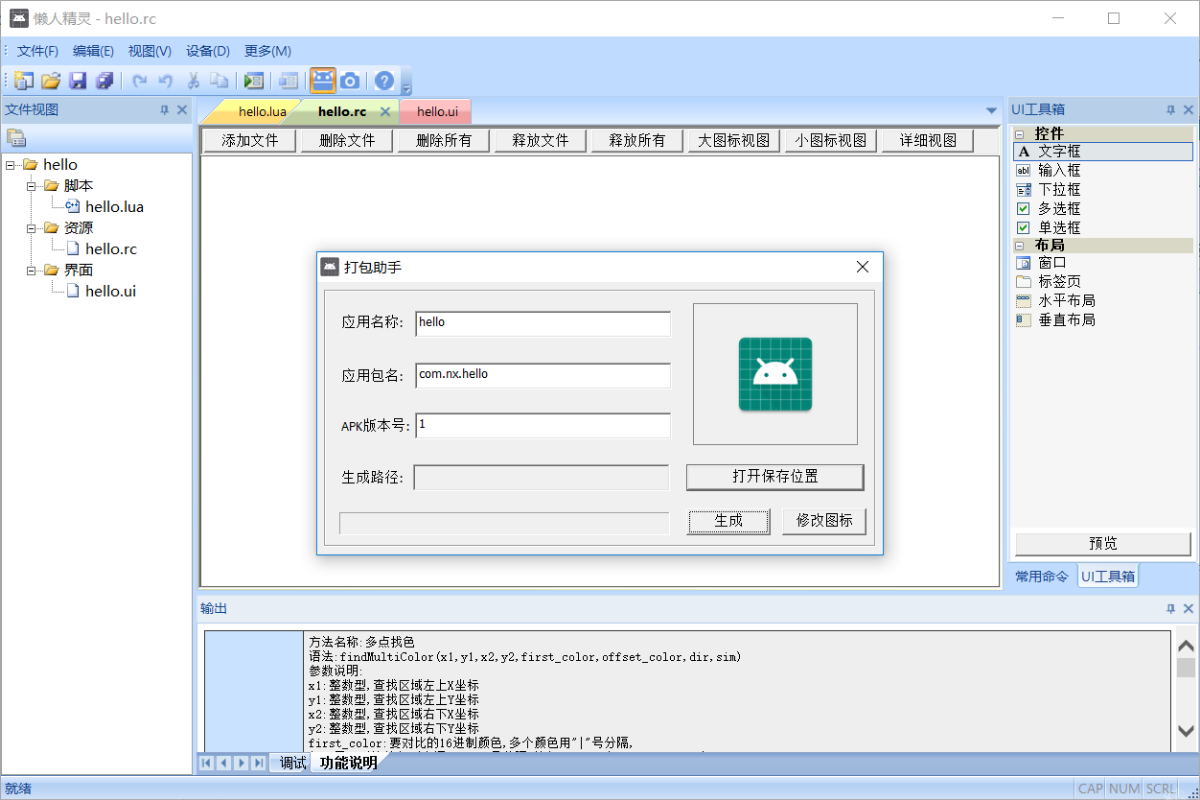1200x800 pixels.
Task: Click the icon under 文件视图 header
Action: [x=16, y=138]
